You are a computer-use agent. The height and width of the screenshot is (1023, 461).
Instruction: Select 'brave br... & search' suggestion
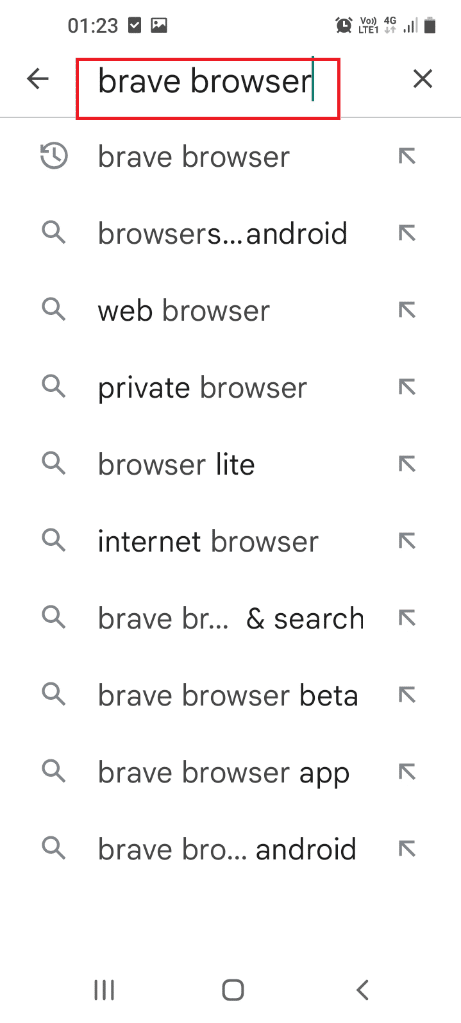tap(230, 618)
